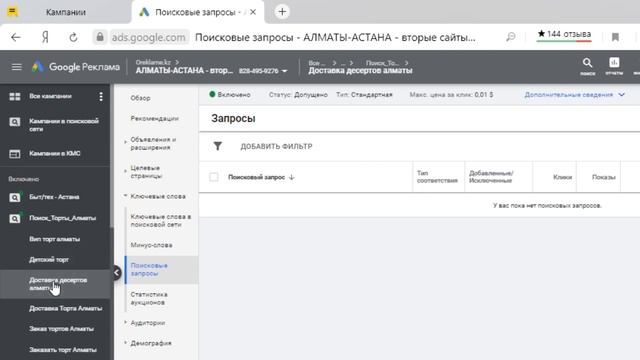The image size is (640, 360).
Task: Click the filter funnel icon
Action: coord(218,146)
